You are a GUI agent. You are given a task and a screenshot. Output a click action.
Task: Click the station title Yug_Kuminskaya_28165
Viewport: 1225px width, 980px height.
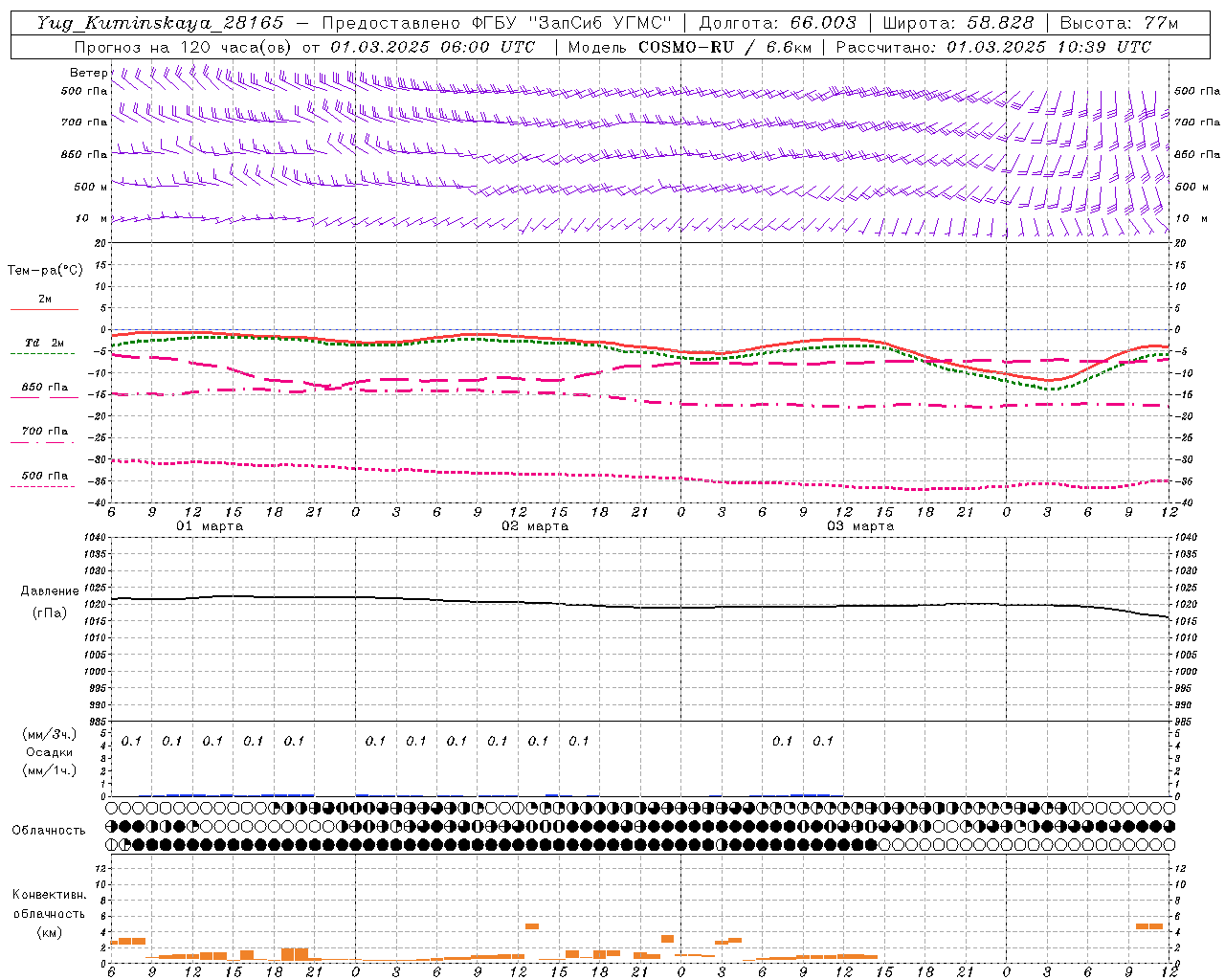[x=160, y=23]
